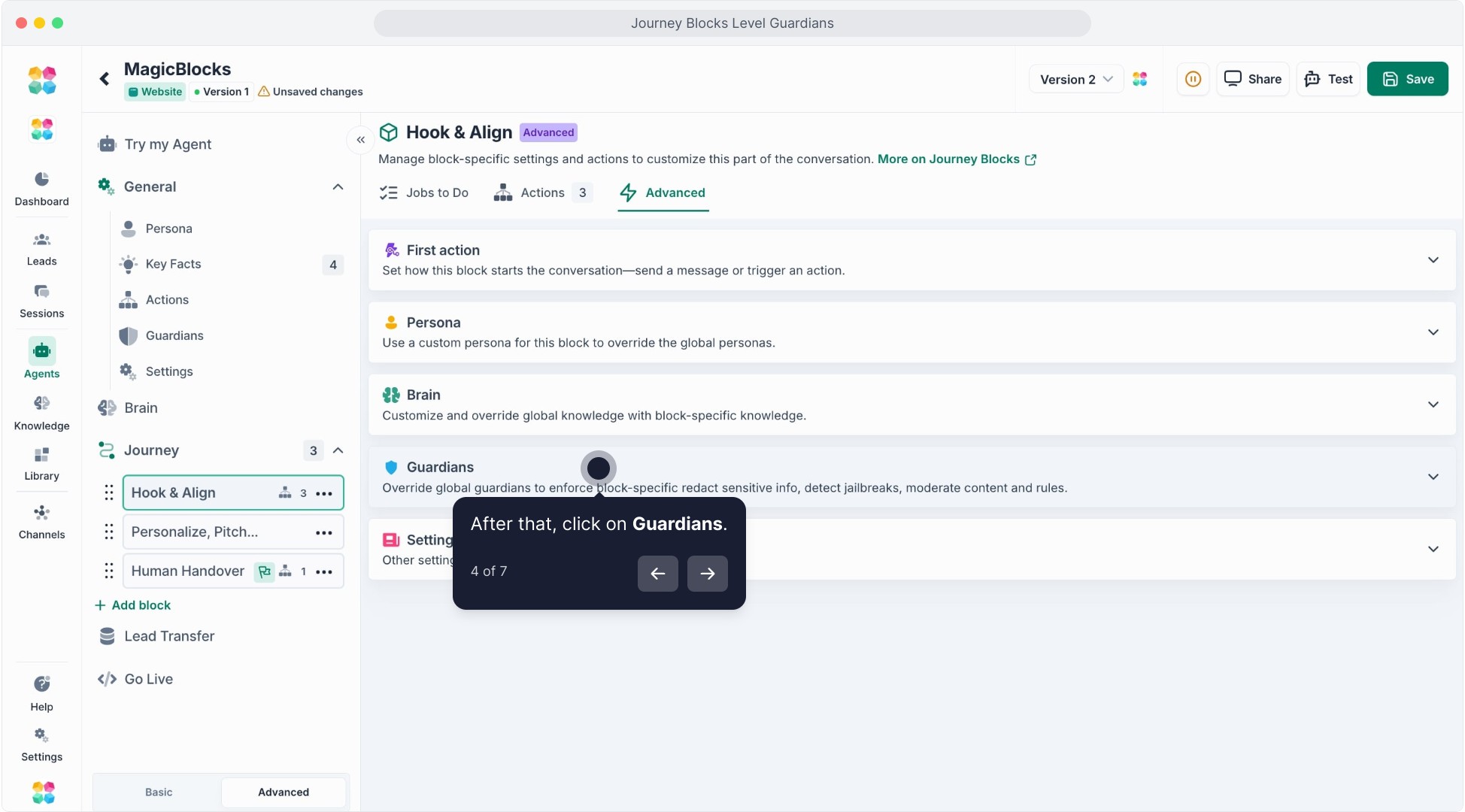1465x812 pixels.
Task: Collapse the General section chevron
Action: pyautogui.click(x=338, y=186)
